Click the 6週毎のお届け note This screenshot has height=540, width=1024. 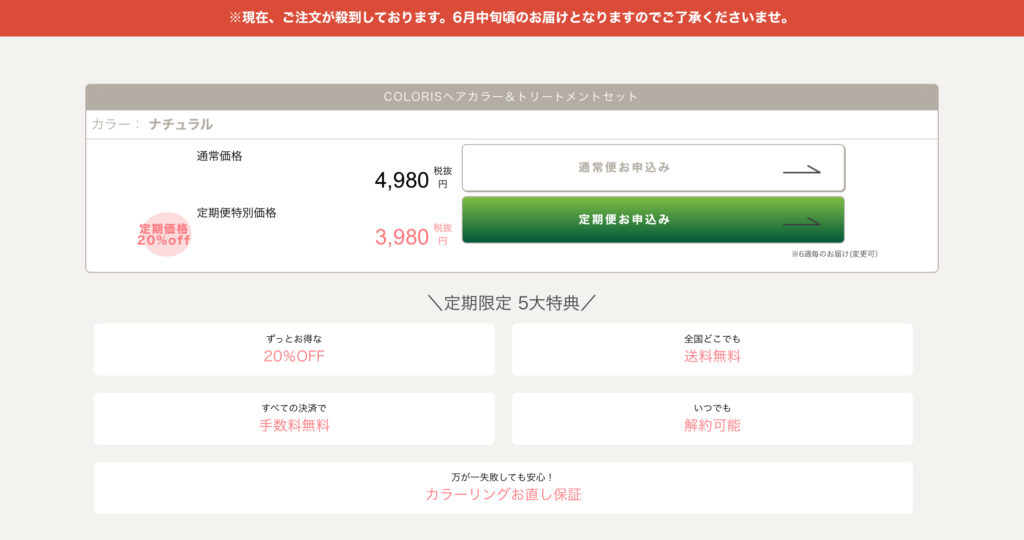(x=835, y=254)
